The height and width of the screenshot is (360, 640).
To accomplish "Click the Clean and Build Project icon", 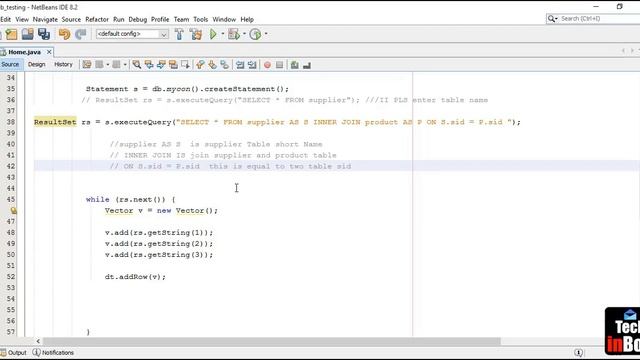I will point(196,34).
